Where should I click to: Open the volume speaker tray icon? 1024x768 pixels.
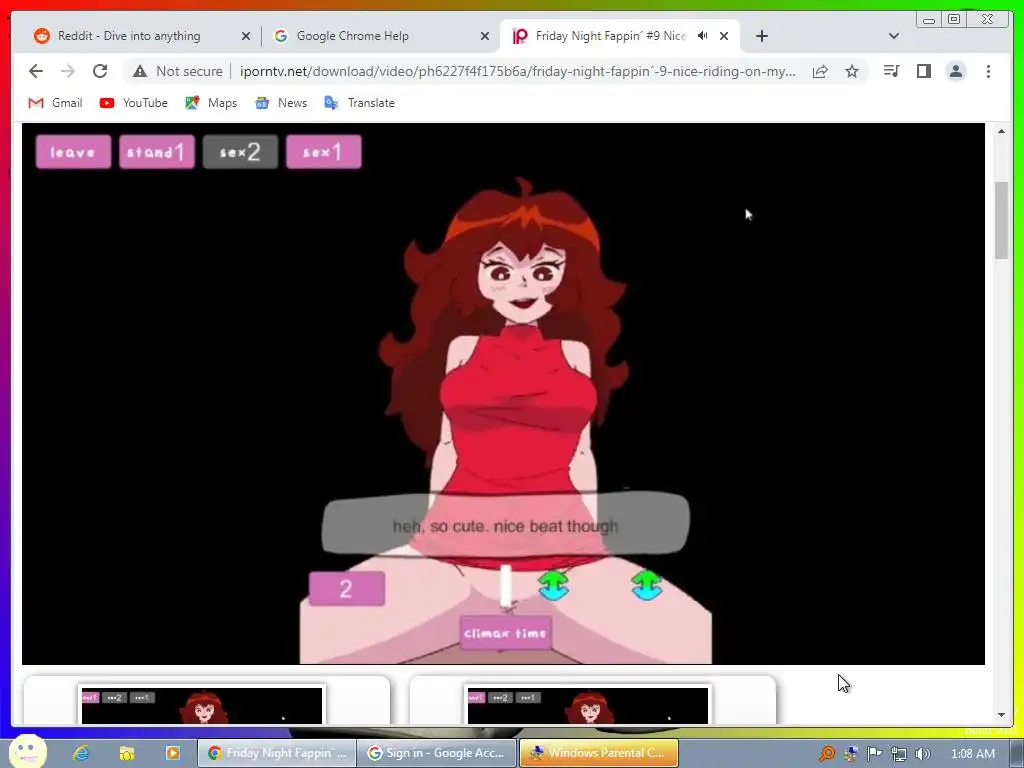point(922,754)
